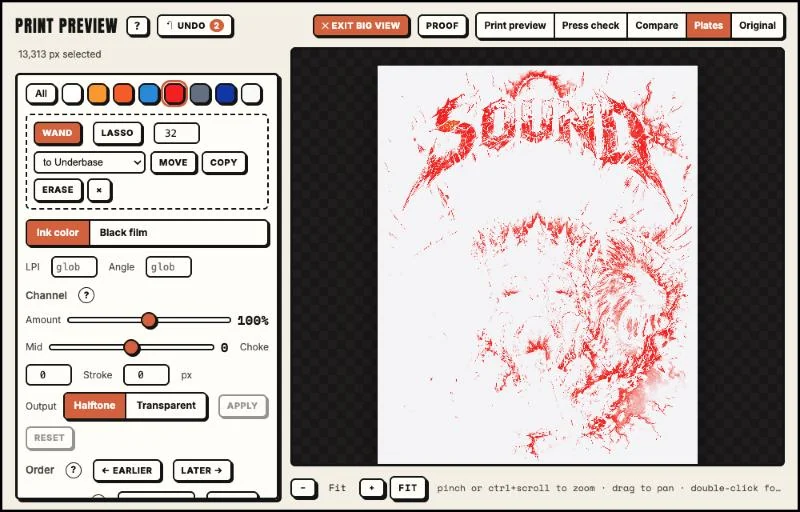Open the Compare tab

[x=657, y=25]
